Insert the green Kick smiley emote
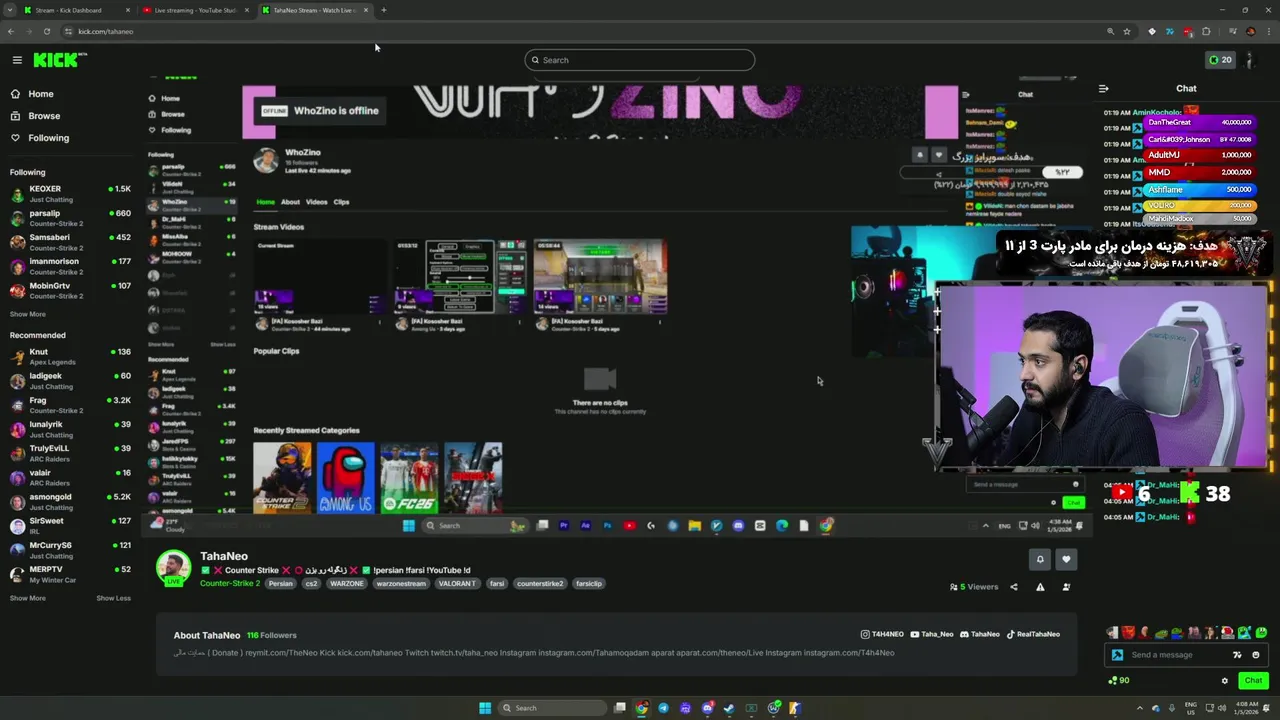 (1261, 632)
